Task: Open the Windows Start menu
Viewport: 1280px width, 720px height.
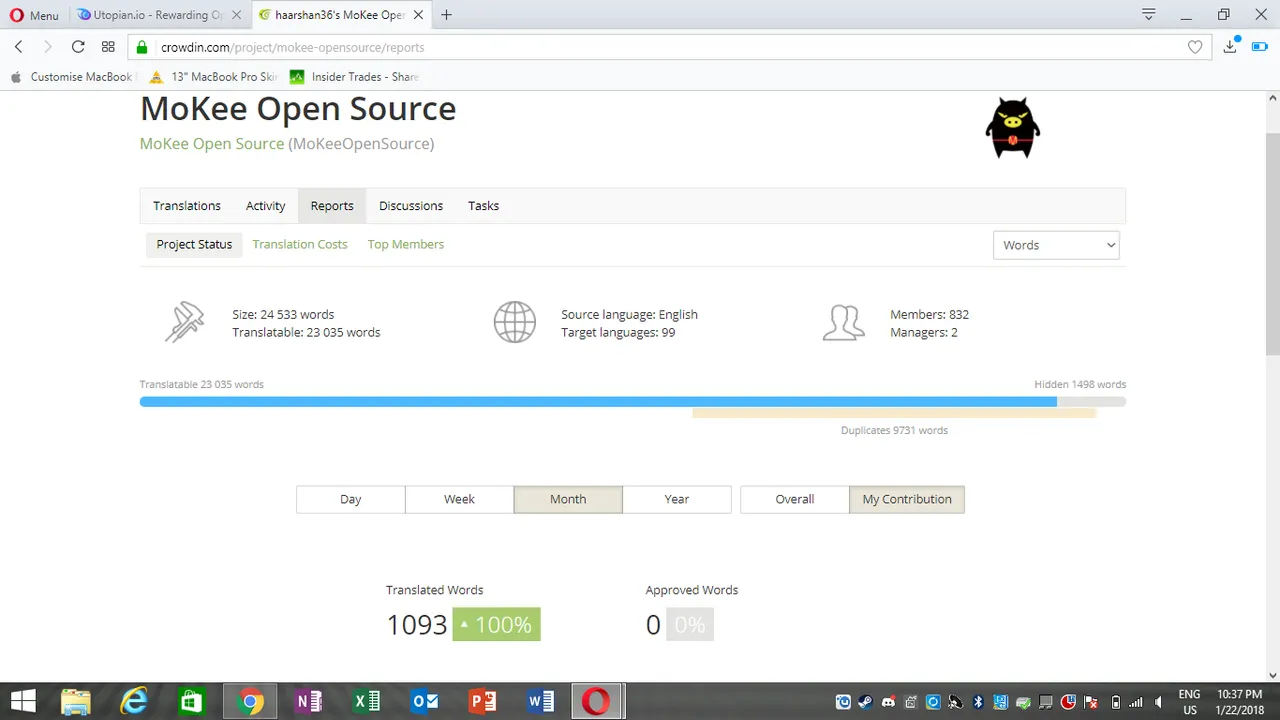Action: pos(22,701)
